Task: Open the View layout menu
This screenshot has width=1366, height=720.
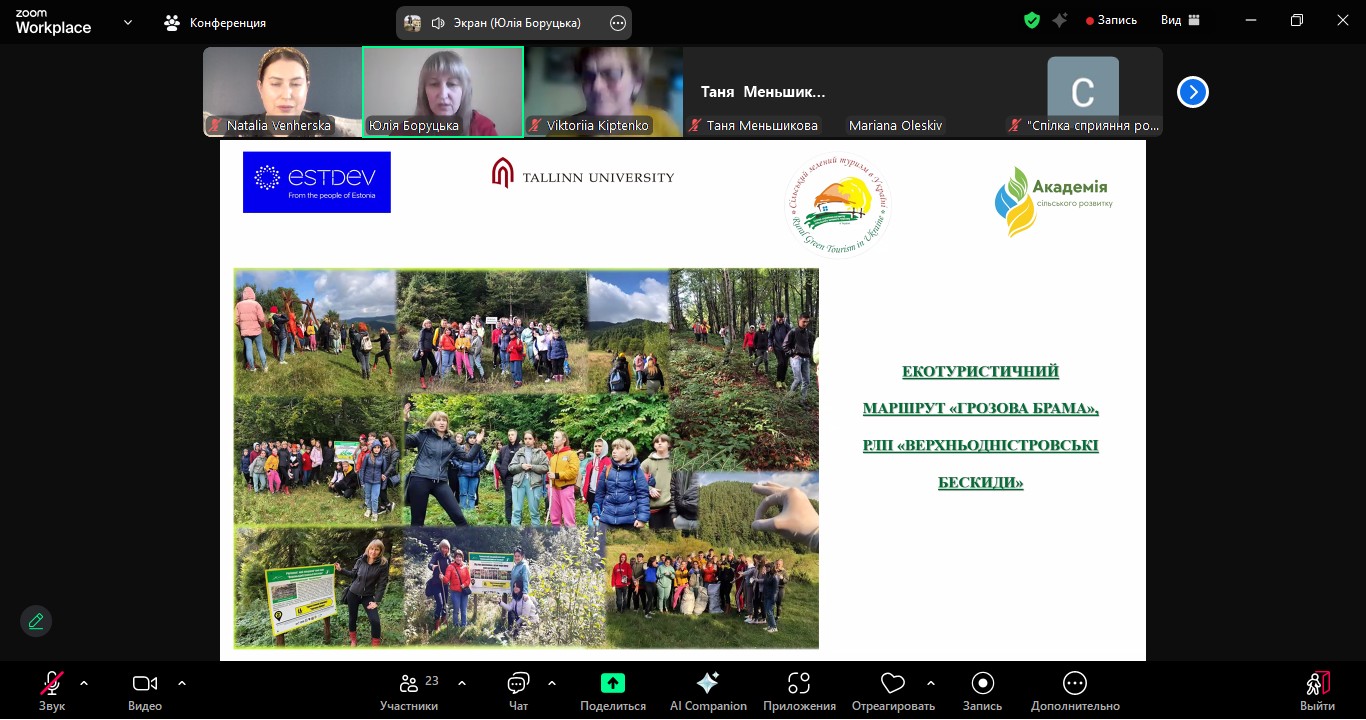Action: pos(1180,20)
